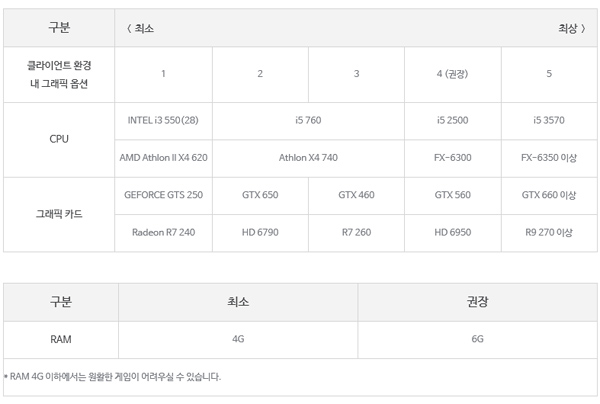The height and width of the screenshot is (404, 600).
Task: Click the RAM 4G warning note text
Action: [112, 377]
